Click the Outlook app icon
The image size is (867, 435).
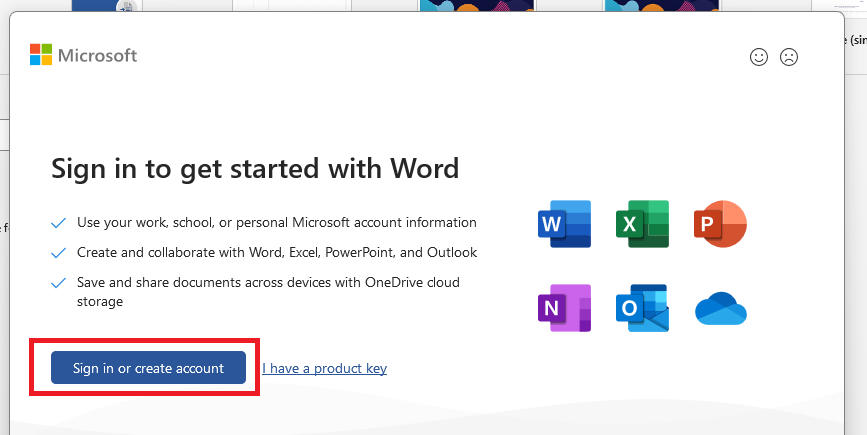pos(643,308)
